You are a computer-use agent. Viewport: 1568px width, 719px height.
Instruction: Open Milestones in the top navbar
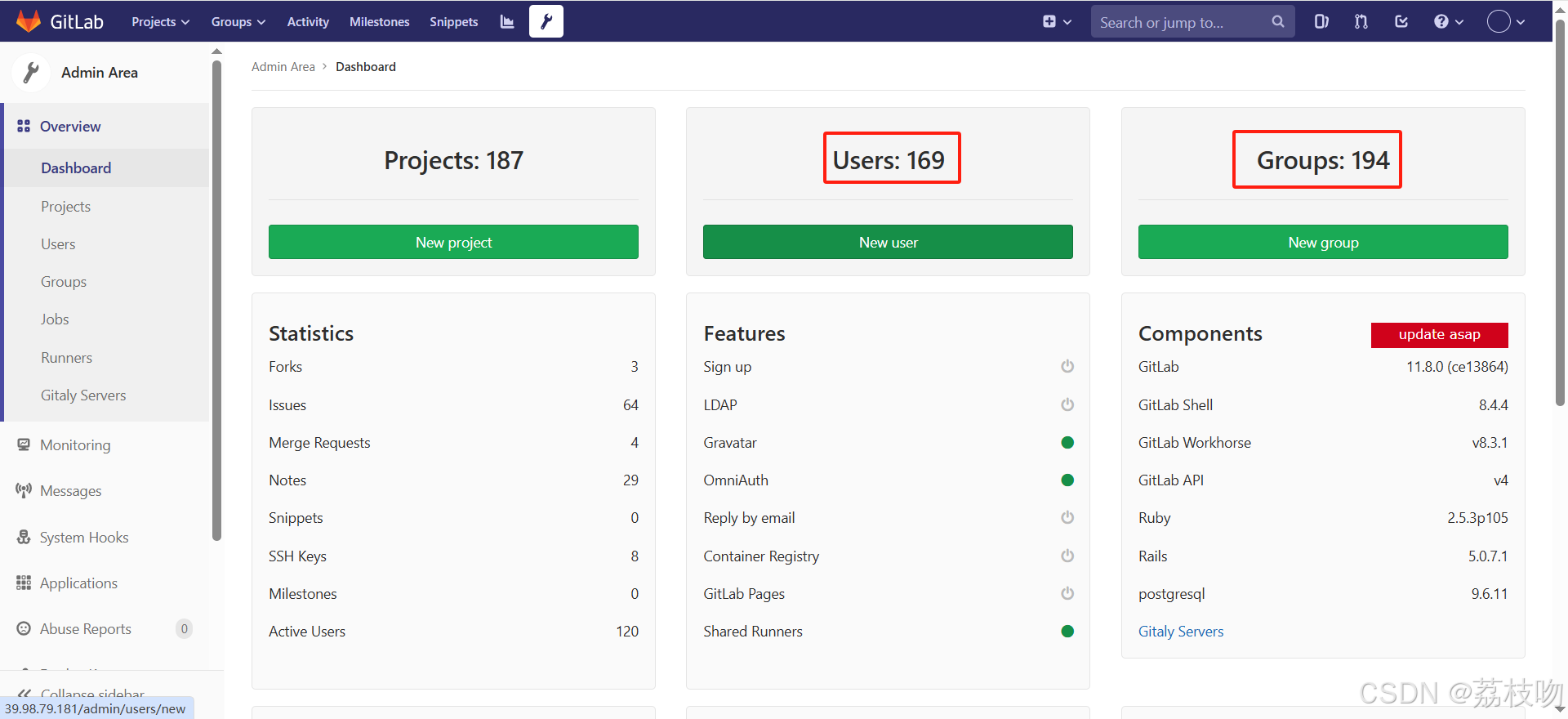tap(380, 22)
